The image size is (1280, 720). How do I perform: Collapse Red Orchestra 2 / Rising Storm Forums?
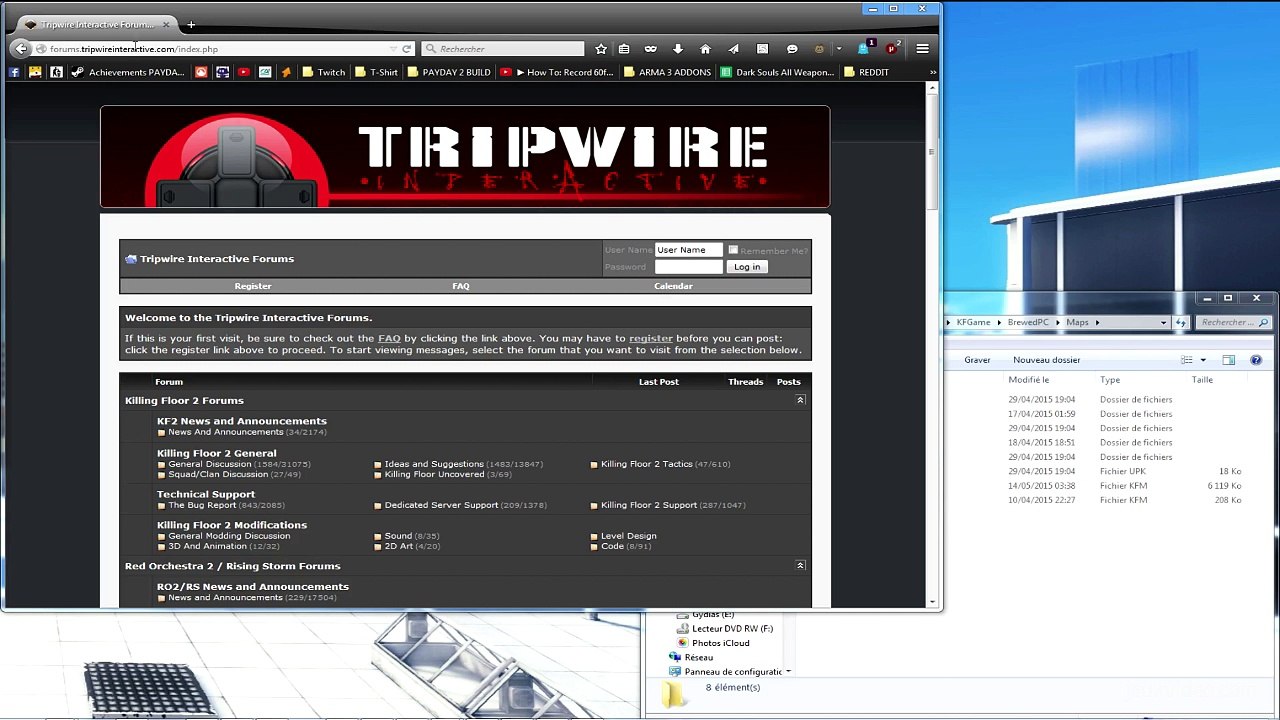click(800, 566)
